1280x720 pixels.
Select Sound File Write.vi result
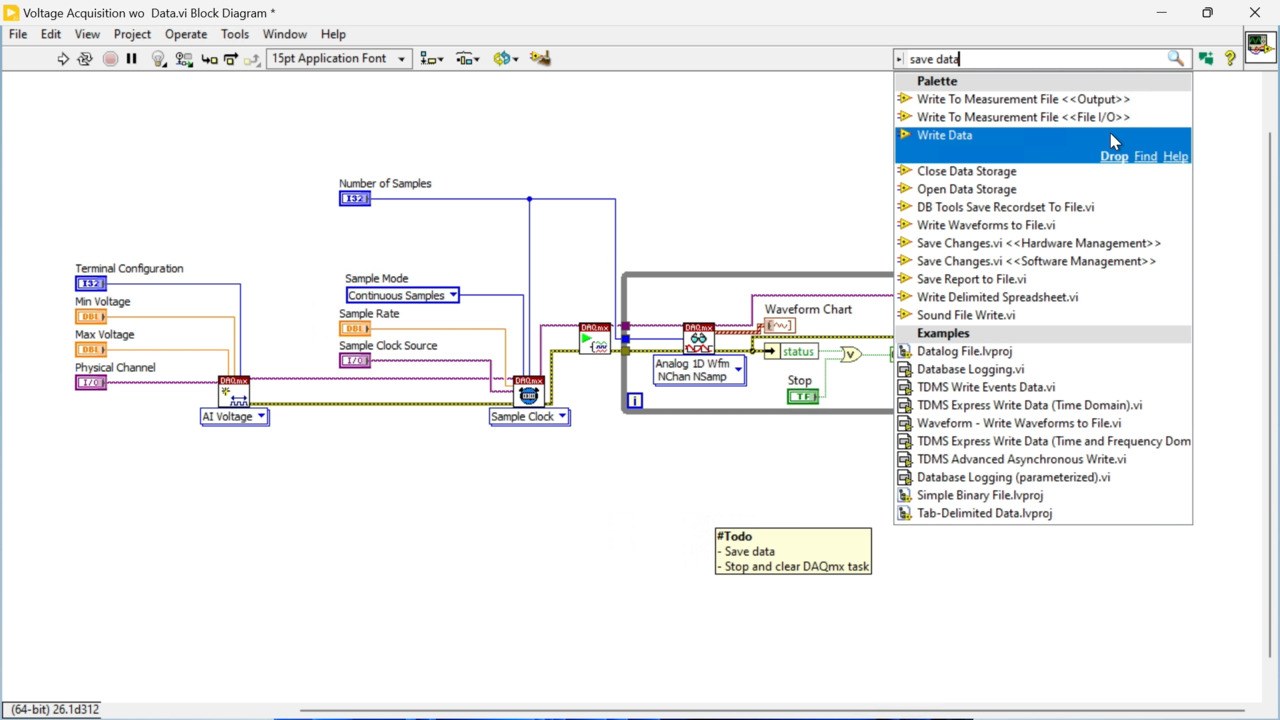pyautogui.click(x=1043, y=315)
